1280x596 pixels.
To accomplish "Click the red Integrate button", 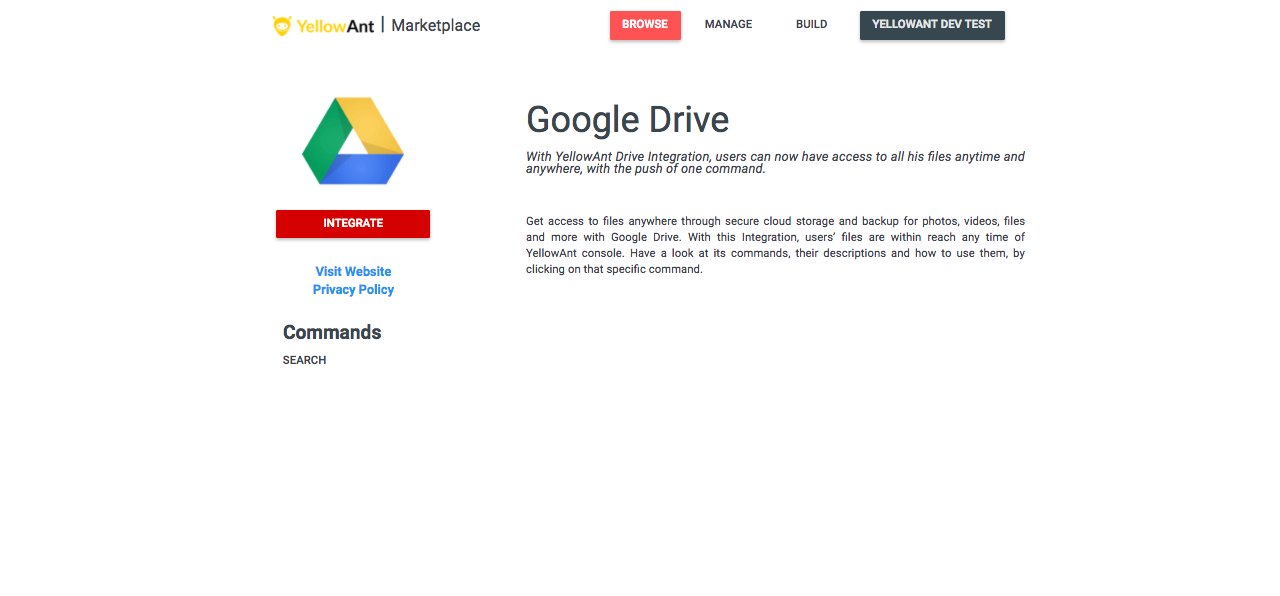I will coord(353,224).
